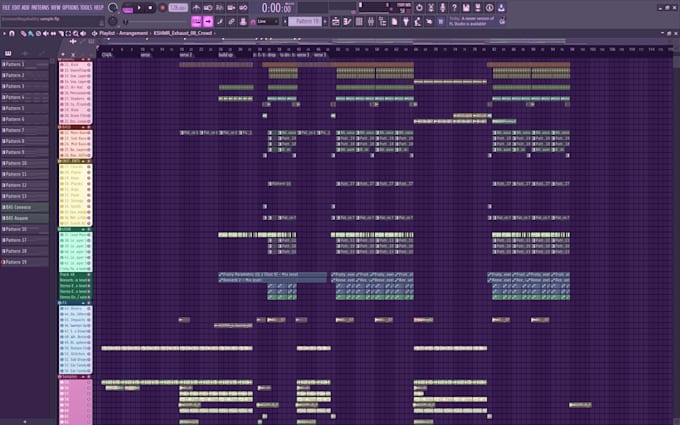Image resolution: width=680 pixels, height=425 pixels.
Task: Open the browser view
Action: pyautogui.click(x=382, y=21)
